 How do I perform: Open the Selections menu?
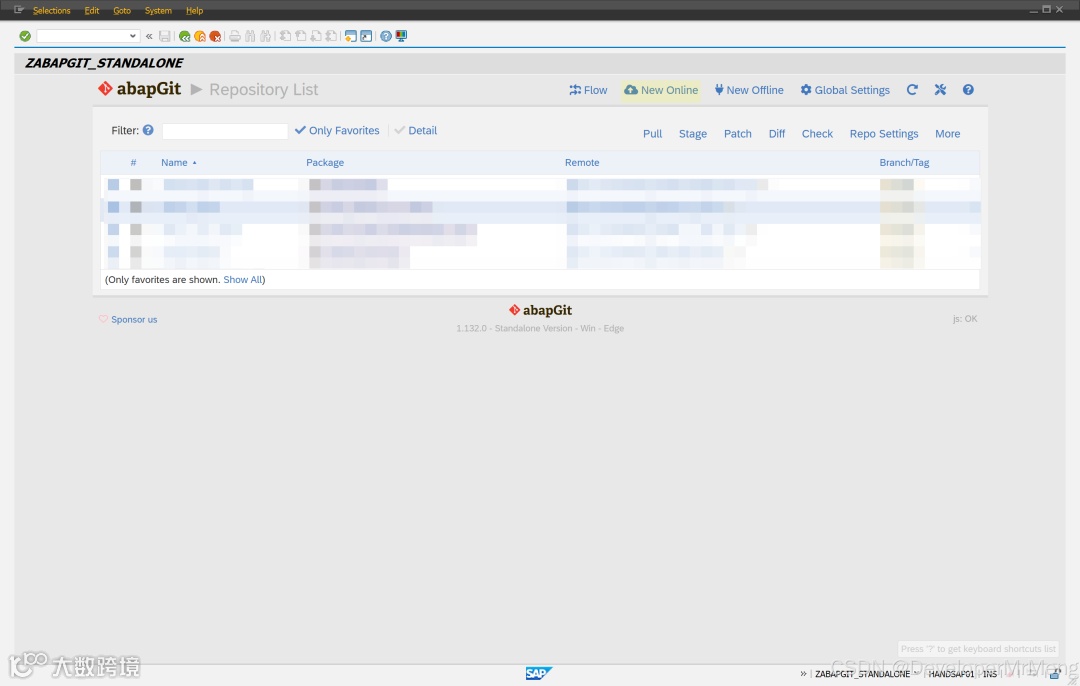point(52,10)
